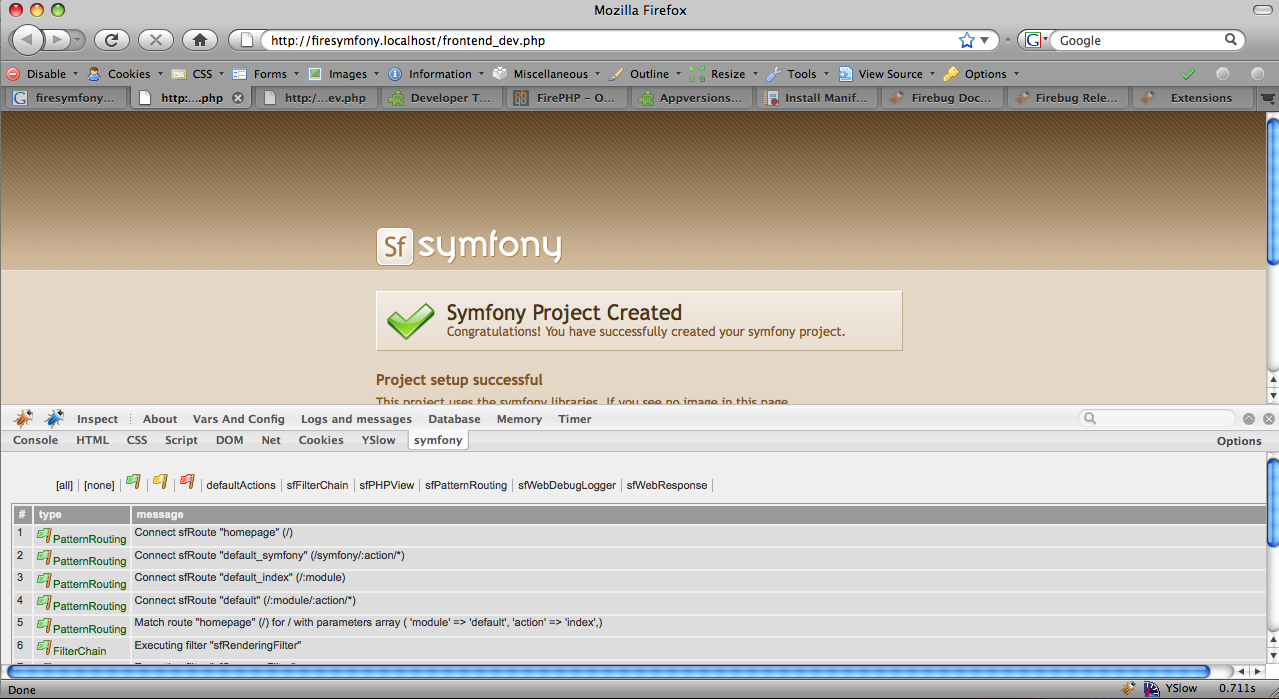
Task: Open the Console tab in Firebug
Action: (x=35, y=440)
